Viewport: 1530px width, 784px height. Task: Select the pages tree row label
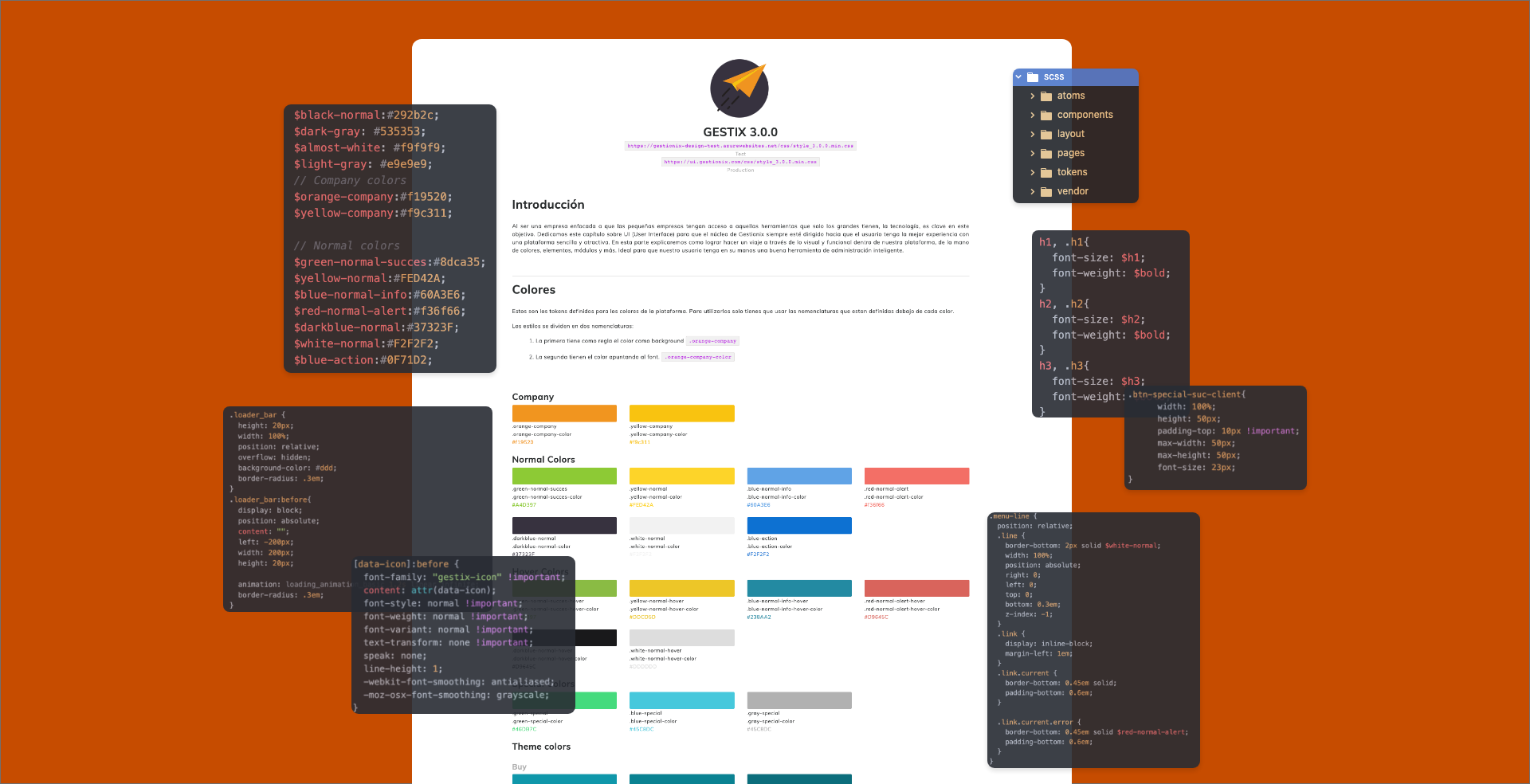point(1071,153)
